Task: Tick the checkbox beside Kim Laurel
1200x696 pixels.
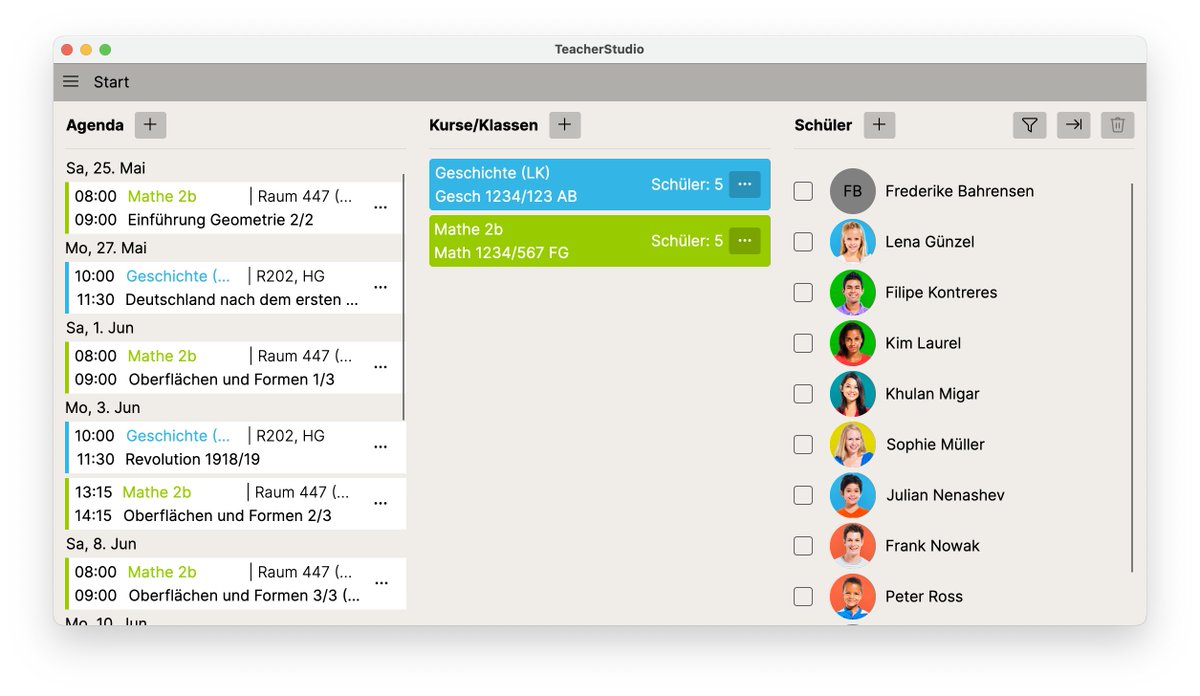Action: (x=803, y=343)
